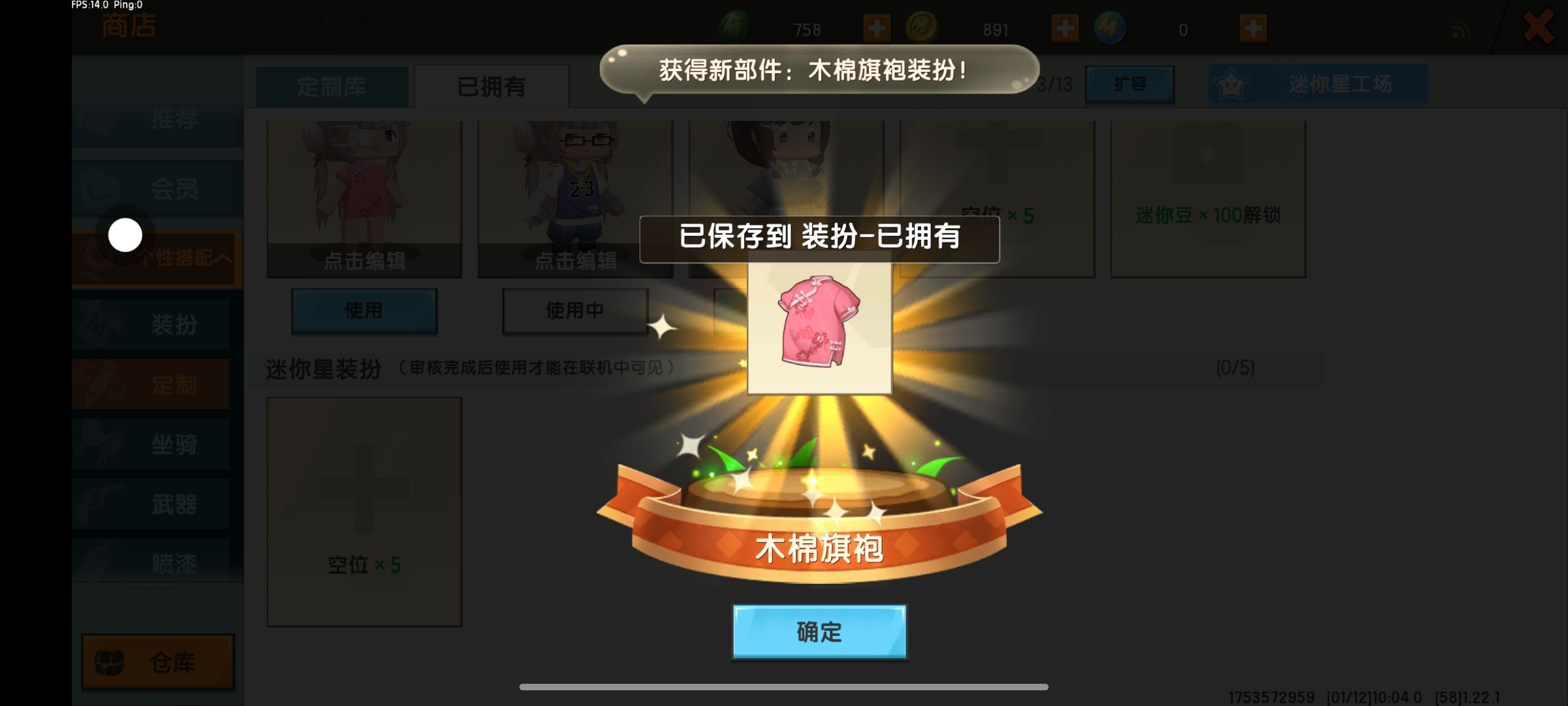Open 武器 weapon category in sidebar
The height and width of the screenshot is (706, 1568).
[x=151, y=504]
